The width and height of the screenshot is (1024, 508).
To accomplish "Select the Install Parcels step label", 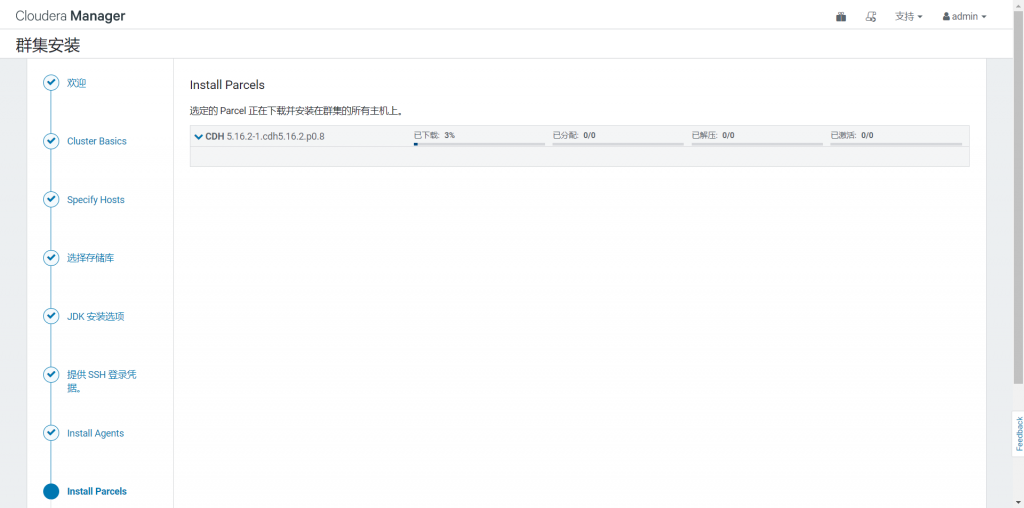I will 97,491.
